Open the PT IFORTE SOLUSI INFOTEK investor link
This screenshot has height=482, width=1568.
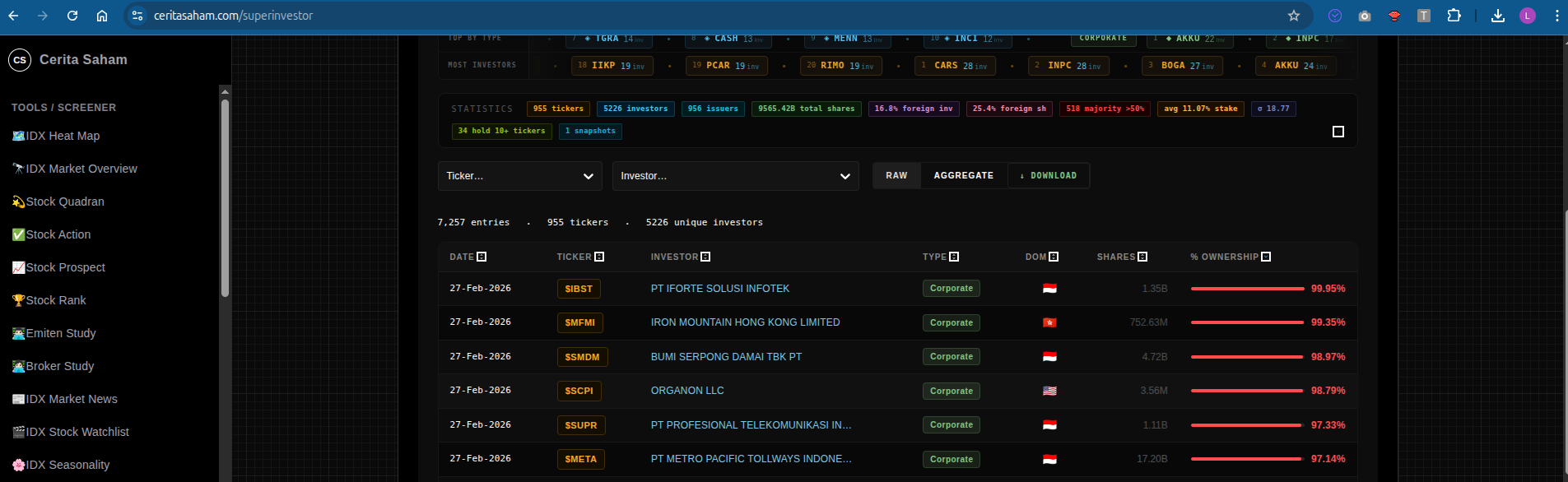(x=719, y=289)
